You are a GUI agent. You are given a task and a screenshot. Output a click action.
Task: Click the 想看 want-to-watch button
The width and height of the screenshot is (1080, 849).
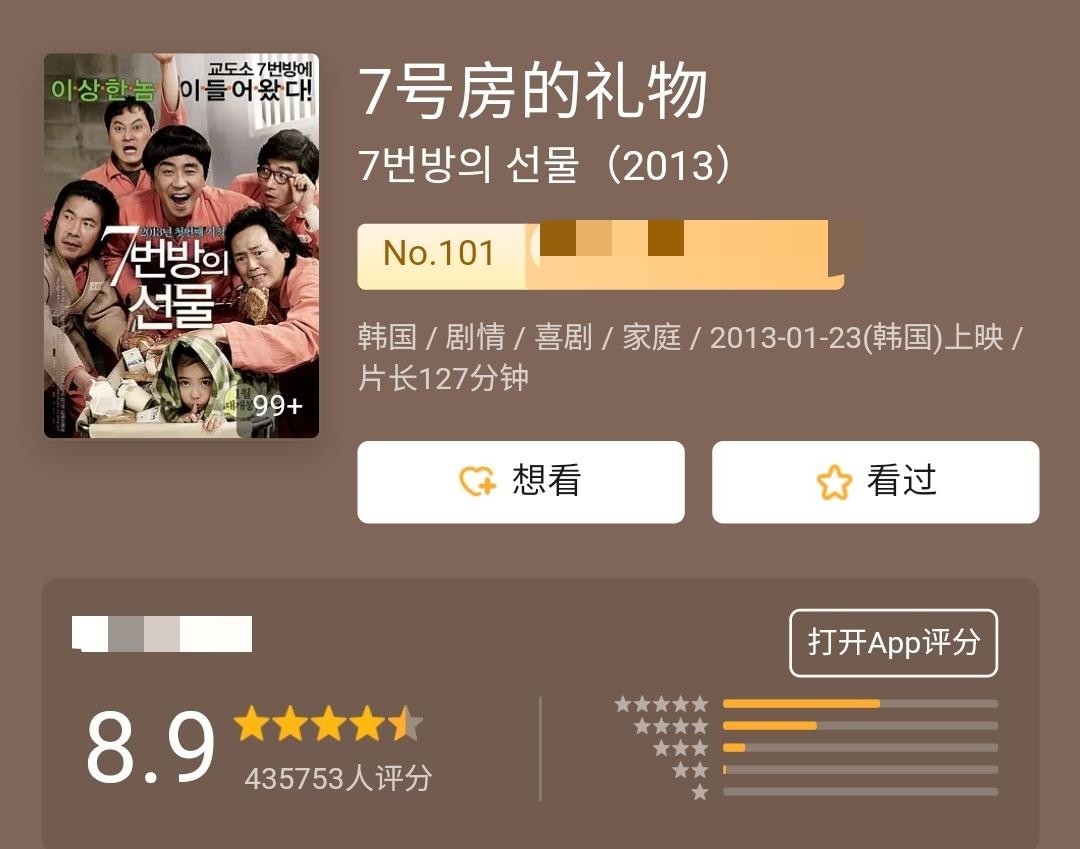pyautogui.click(x=521, y=482)
